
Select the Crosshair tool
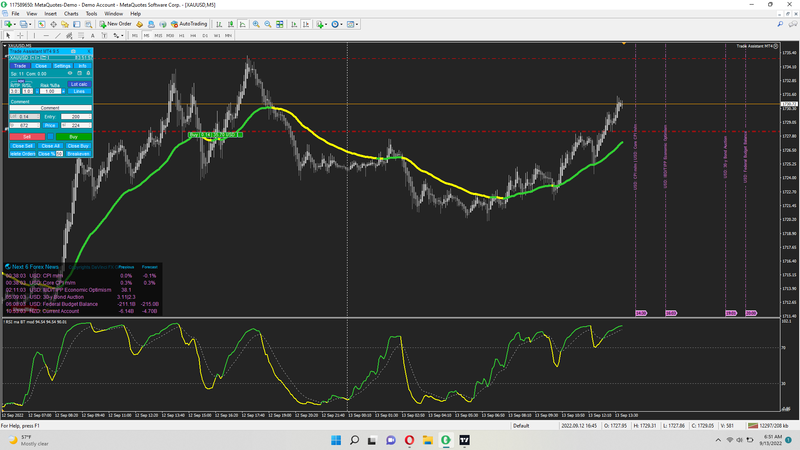click(21, 35)
